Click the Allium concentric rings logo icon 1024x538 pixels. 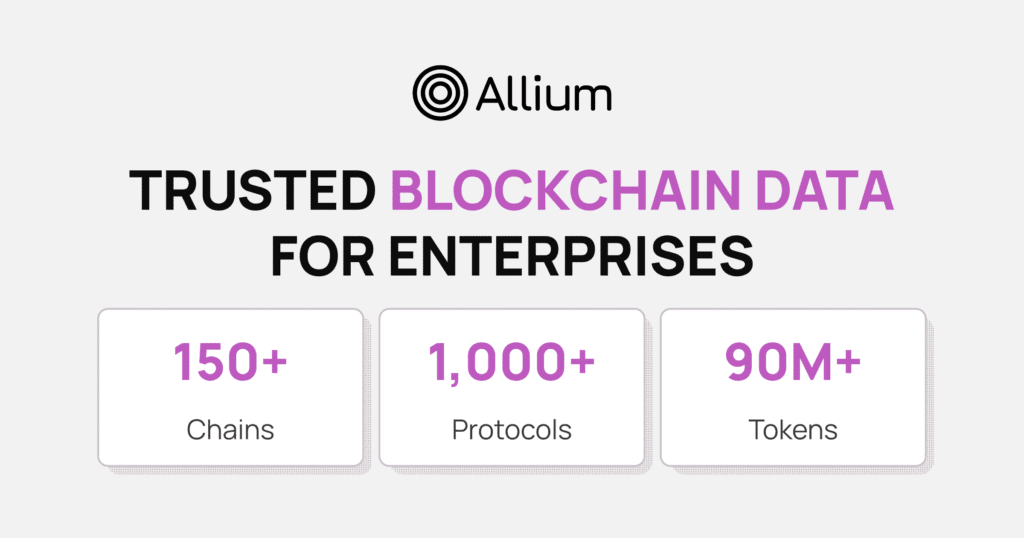(438, 94)
